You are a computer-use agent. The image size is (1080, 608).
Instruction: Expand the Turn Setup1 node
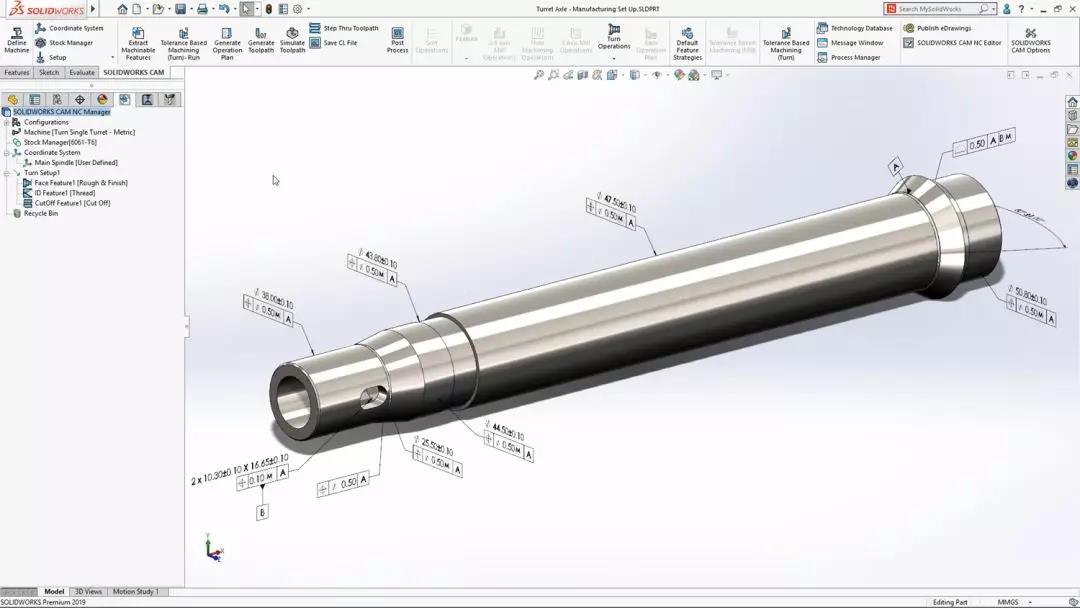point(8,172)
